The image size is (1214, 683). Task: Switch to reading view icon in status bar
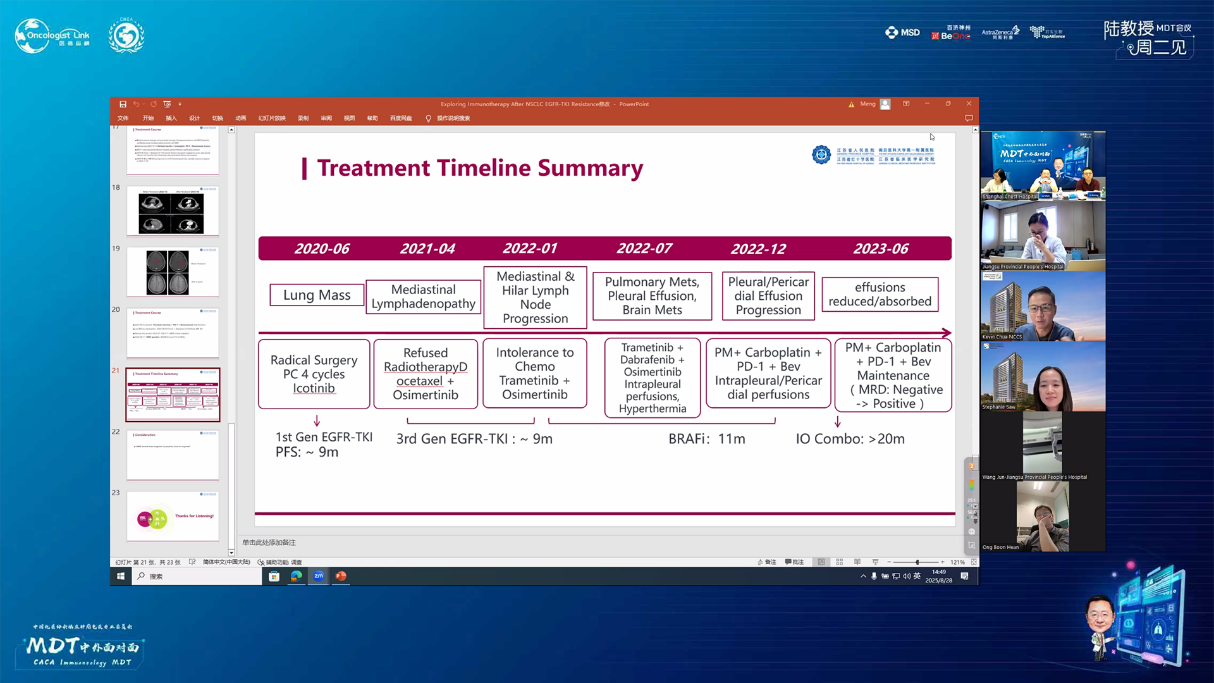[x=857, y=562]
